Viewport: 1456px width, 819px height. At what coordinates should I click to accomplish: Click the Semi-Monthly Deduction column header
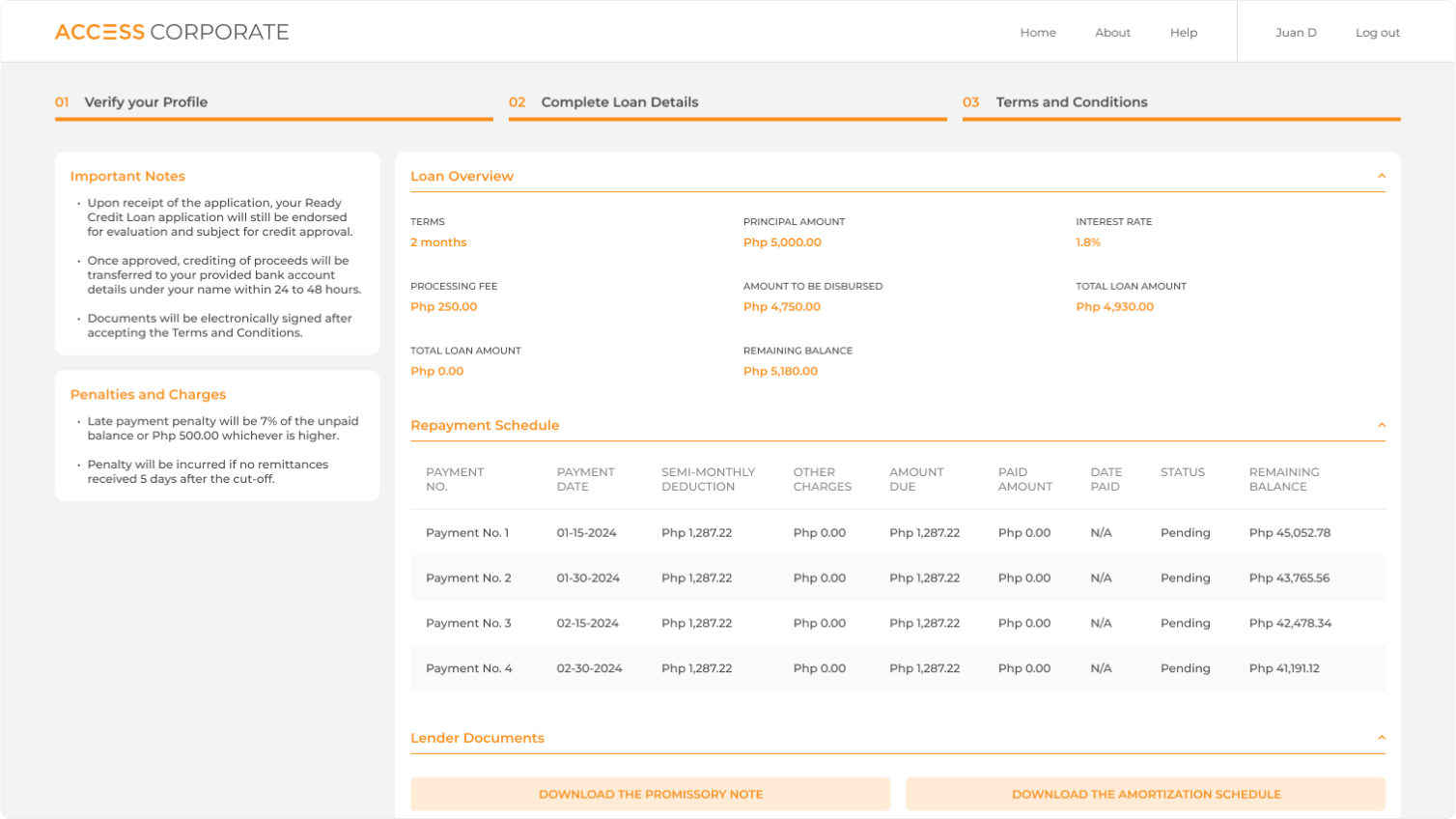point(709,479)
